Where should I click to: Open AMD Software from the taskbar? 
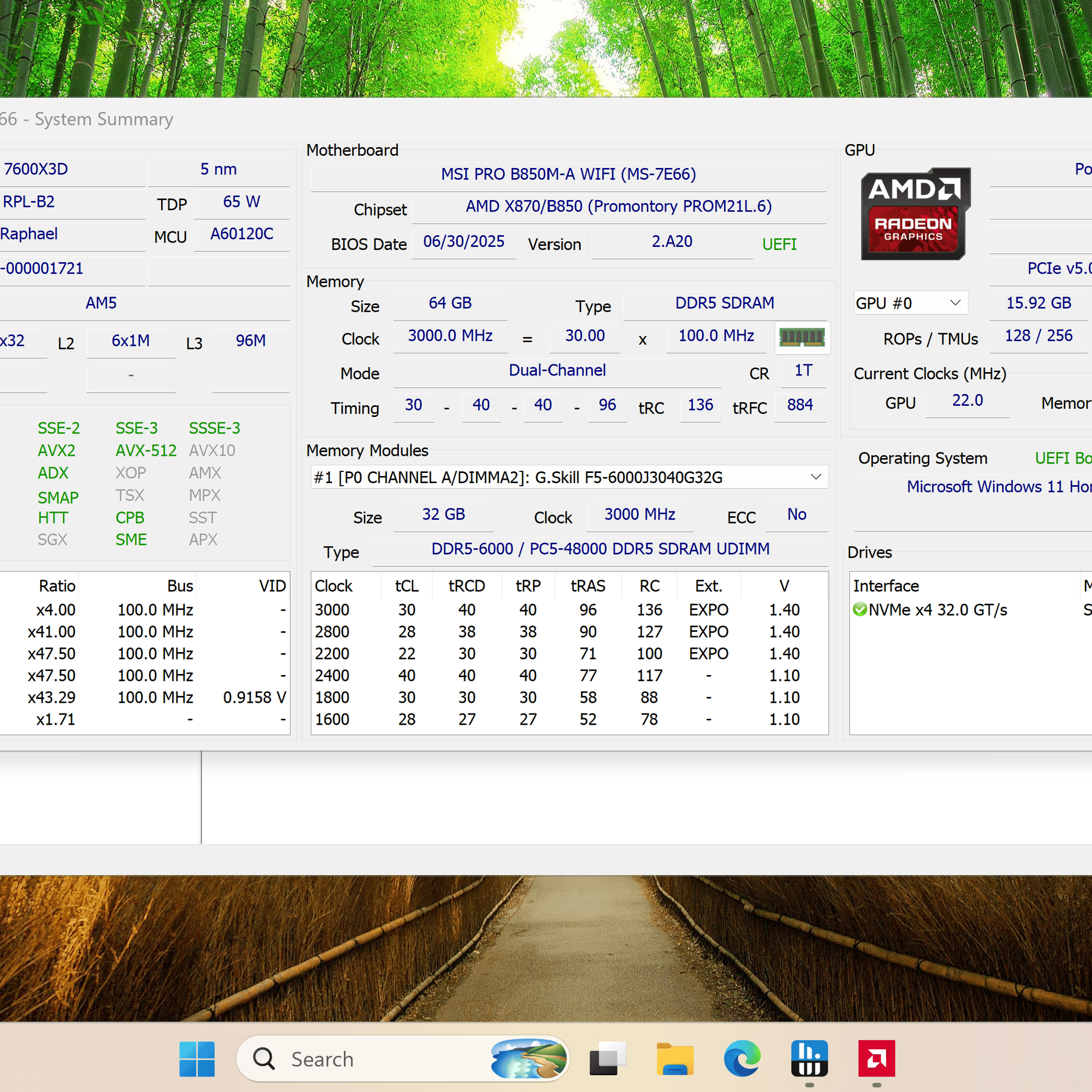877,1058
